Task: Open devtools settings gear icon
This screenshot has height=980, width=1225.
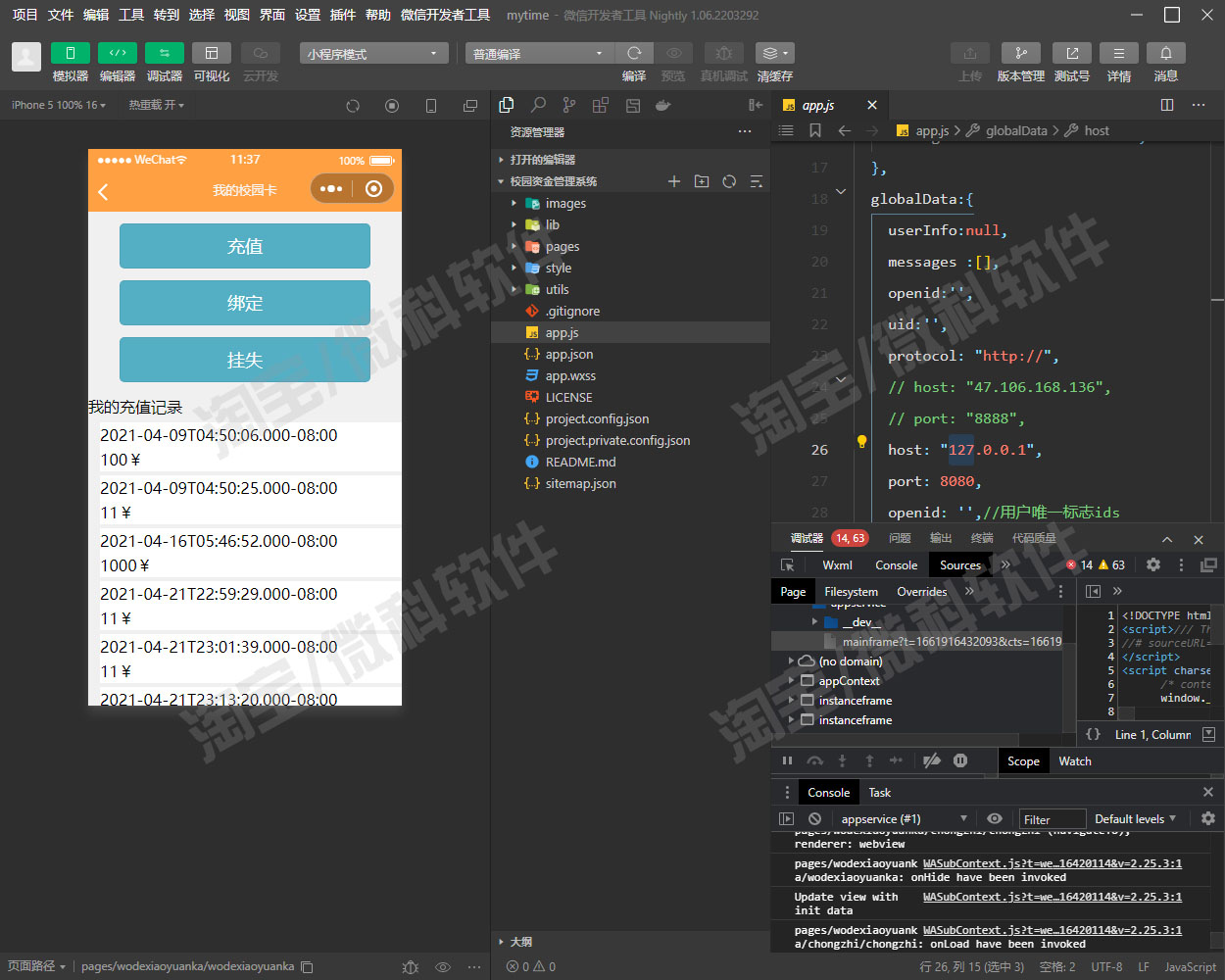Action: coord(1153,565)
